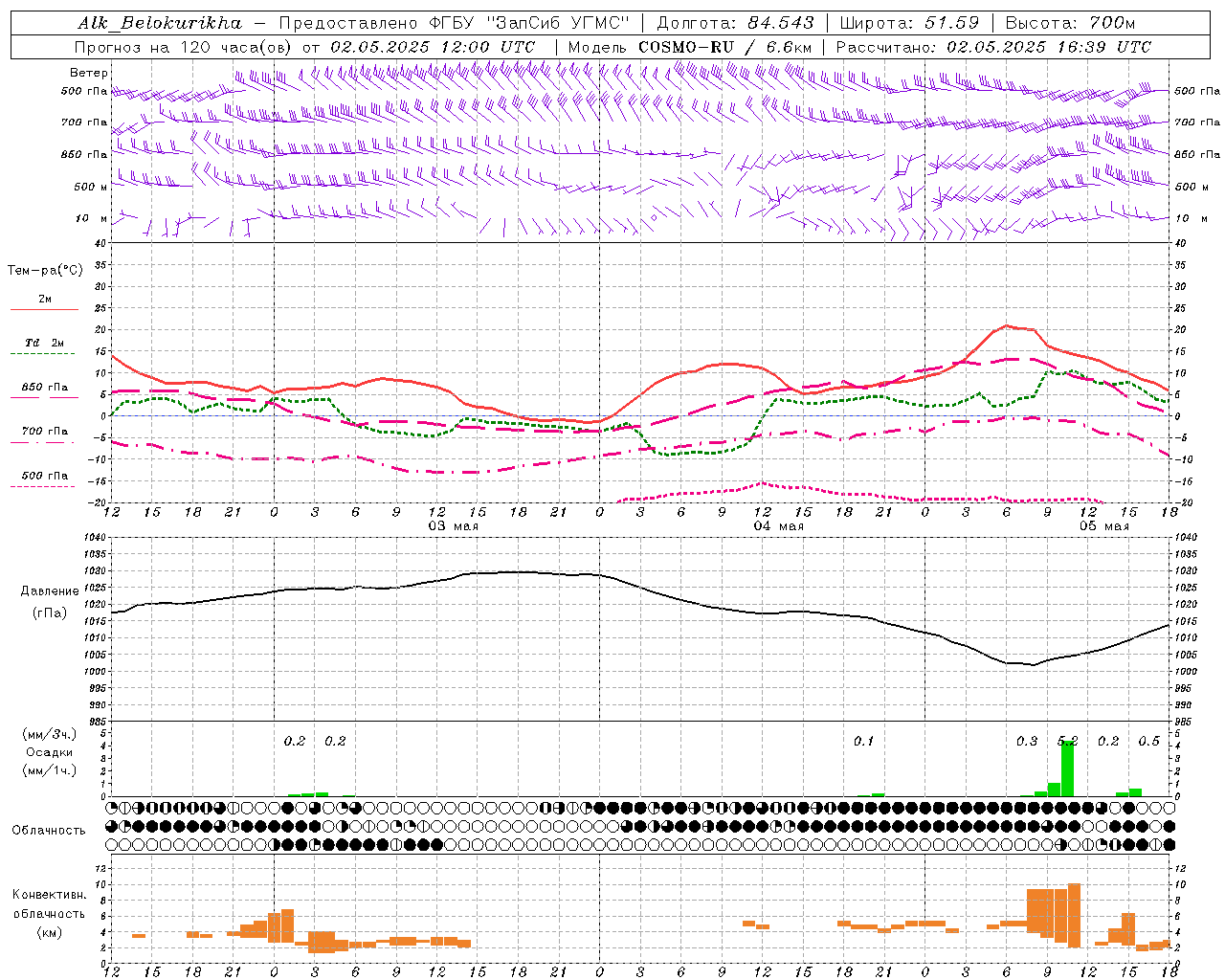Click 'Рассчитано: 02.05.2025 16:39 UTC' timestamp

(x=993, y=47)
